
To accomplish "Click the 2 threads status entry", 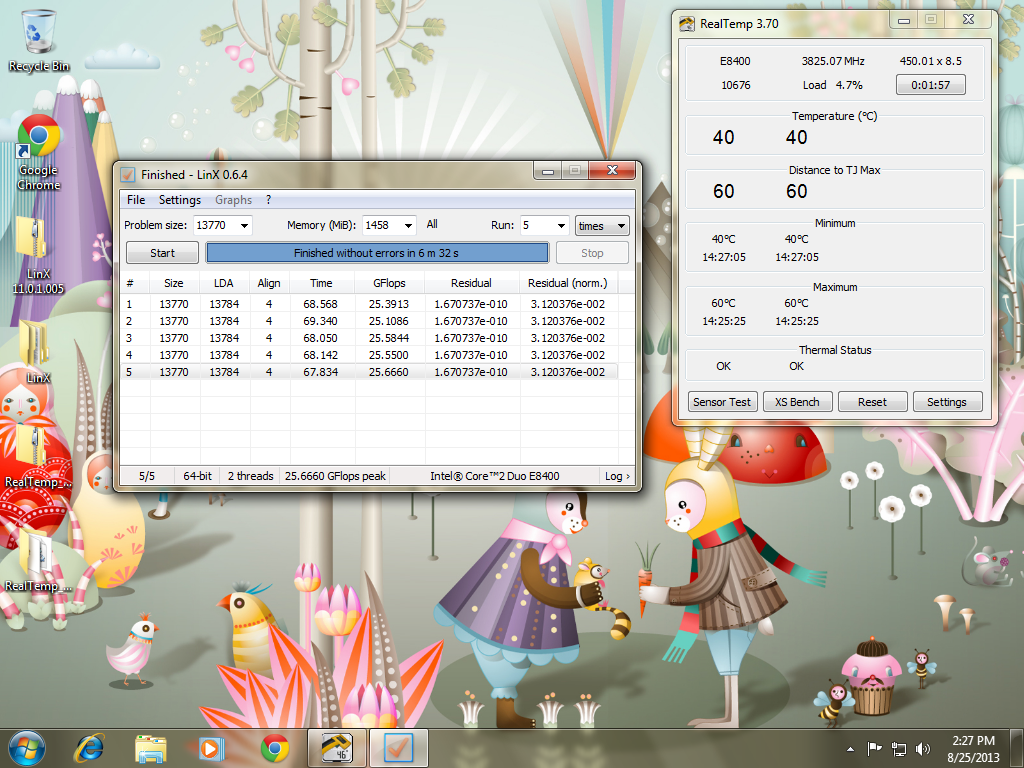I will [x=250, y=476].
